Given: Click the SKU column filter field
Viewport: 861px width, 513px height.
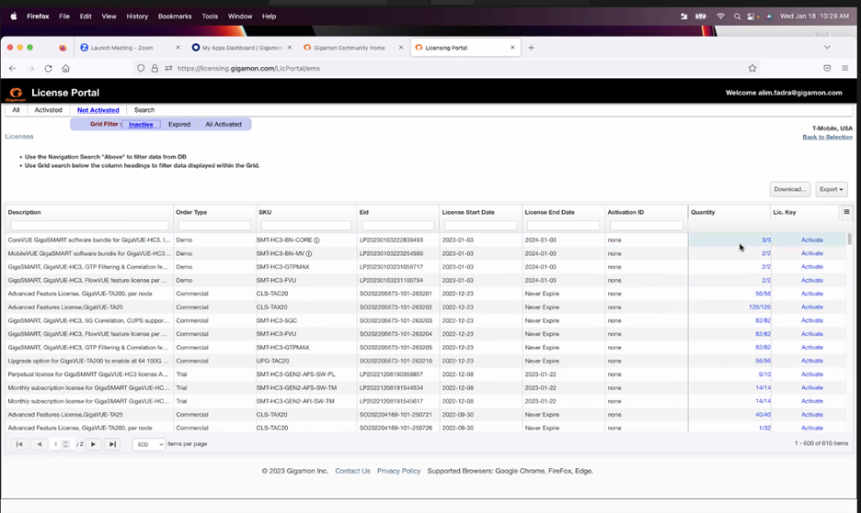Looking at the screenshot, I should [x=305, y=226].
